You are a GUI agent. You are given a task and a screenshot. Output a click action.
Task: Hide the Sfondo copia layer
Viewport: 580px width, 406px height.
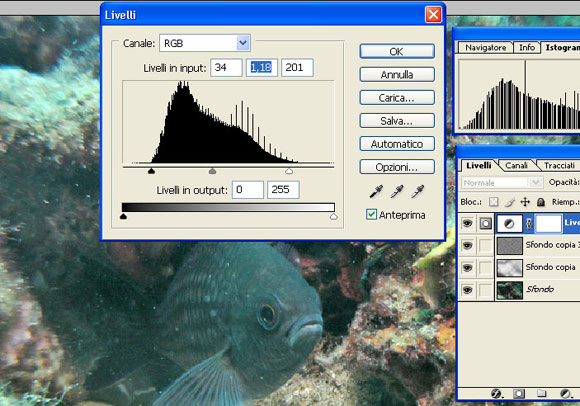click(x=467, y=268)
